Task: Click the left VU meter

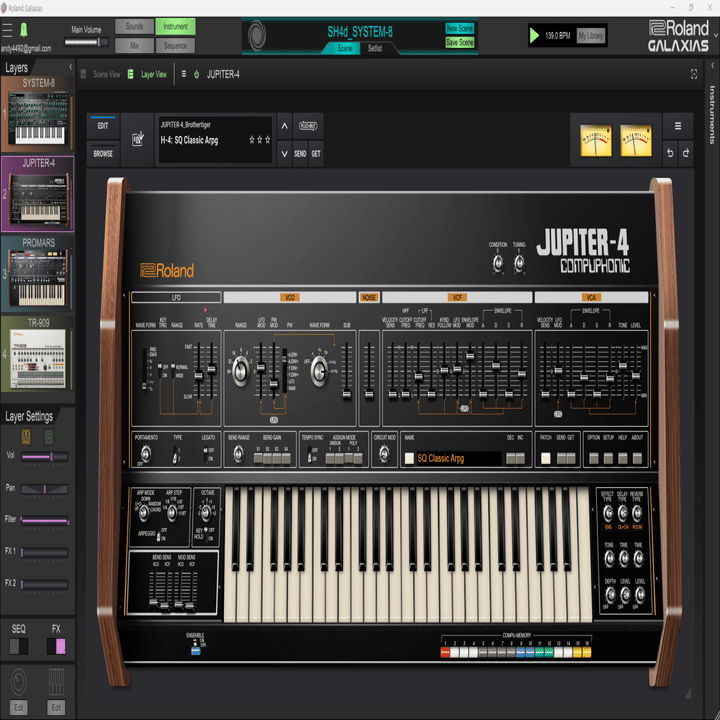Action: tap(596, 141)
